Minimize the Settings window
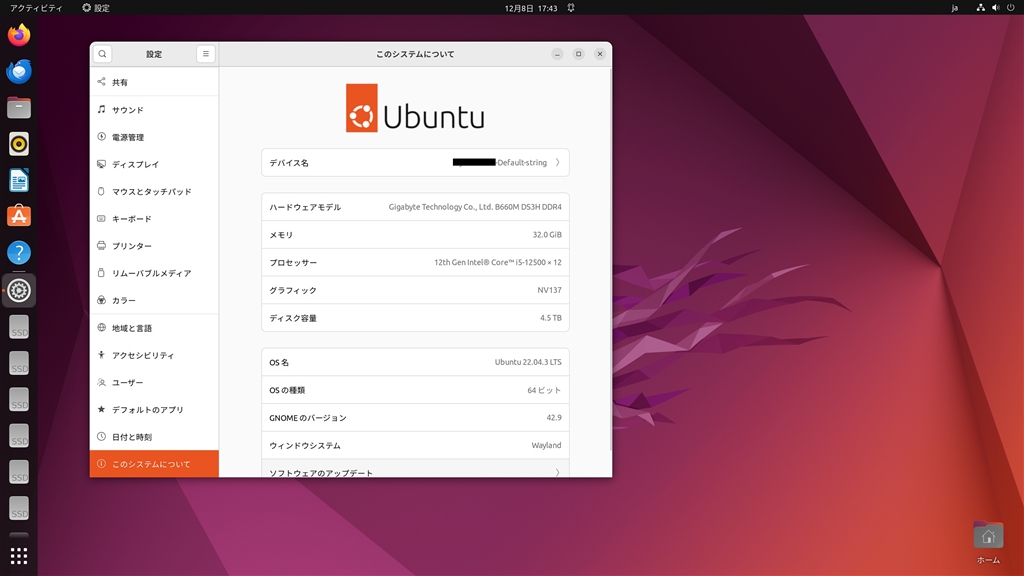This screenshot has height=576, width=1024. (557, 54)
